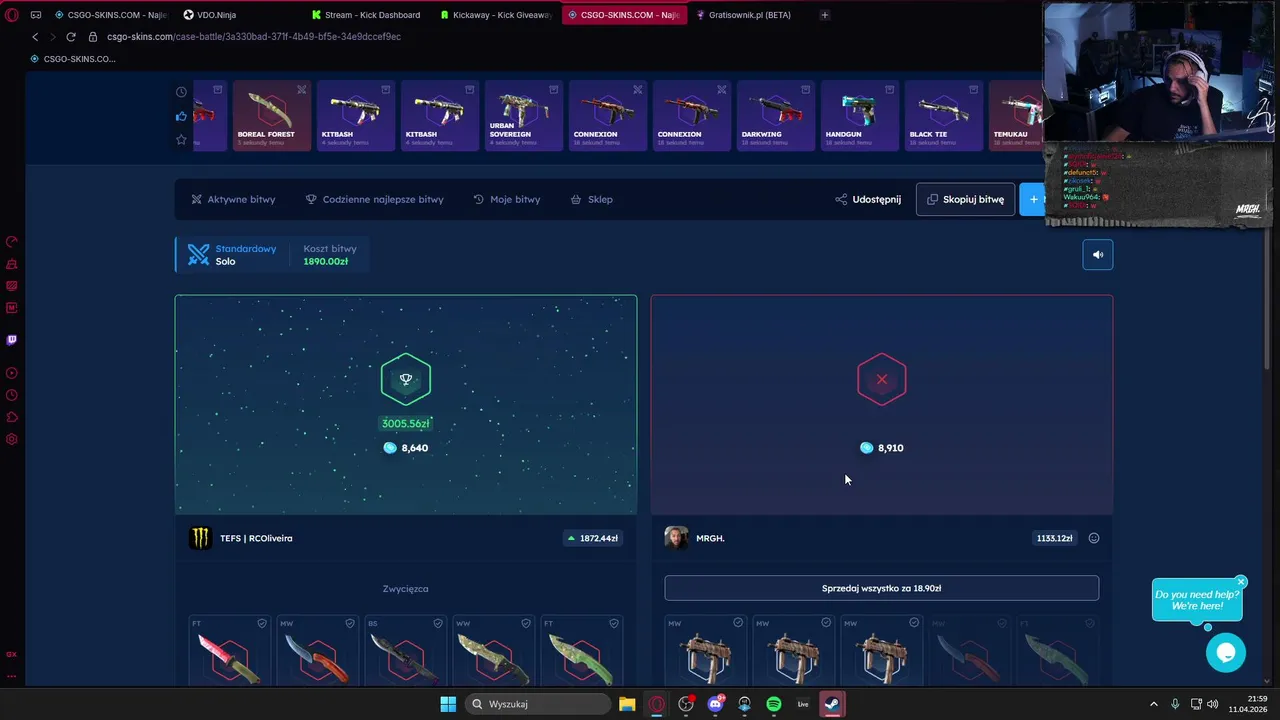Click Sprzedaj wszystko za 18.90zł button
Image resolution: width=1280 pixels, height=720 pixels.
pos(881,588)
